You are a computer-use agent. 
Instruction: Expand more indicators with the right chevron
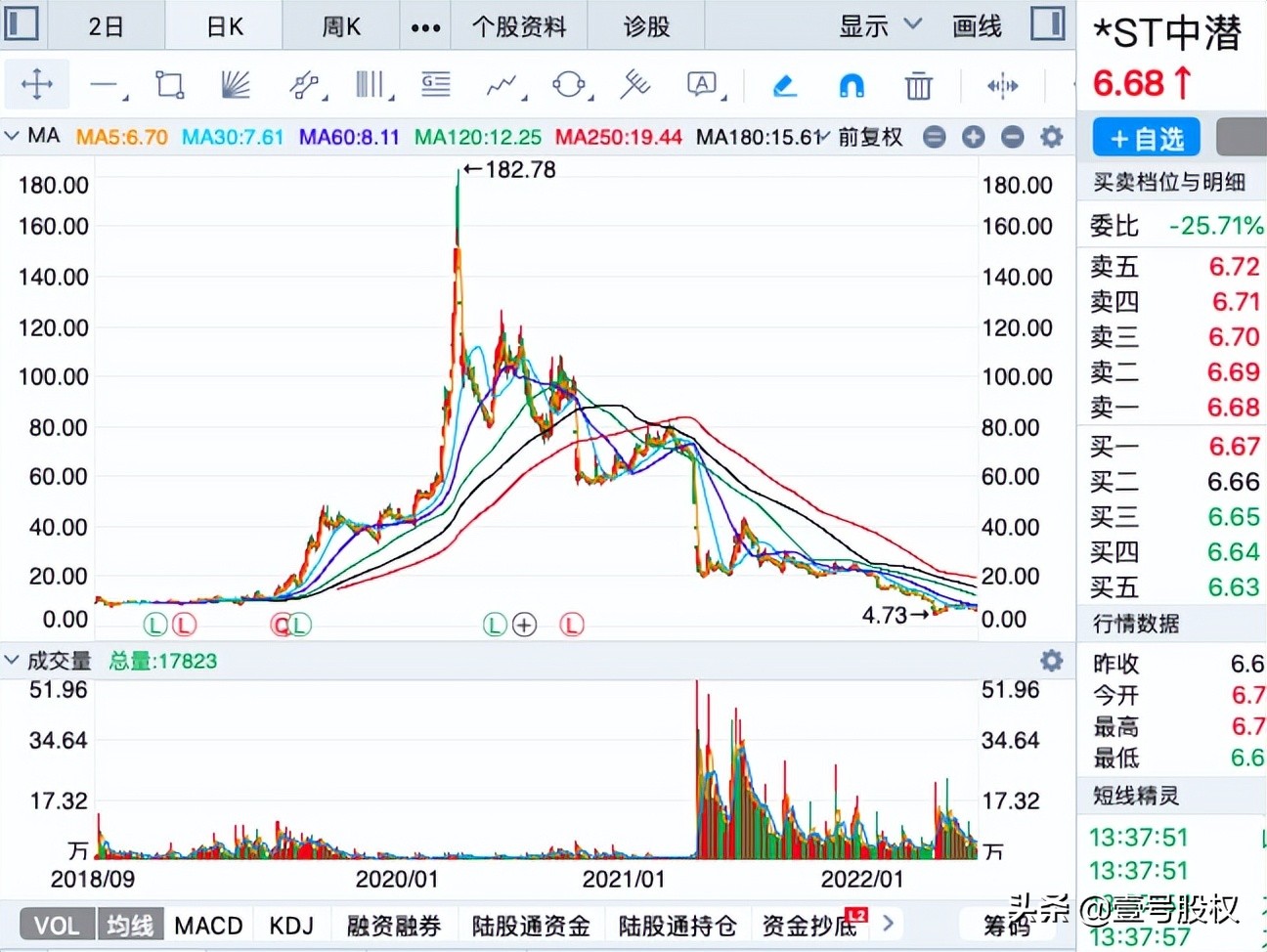887,924
